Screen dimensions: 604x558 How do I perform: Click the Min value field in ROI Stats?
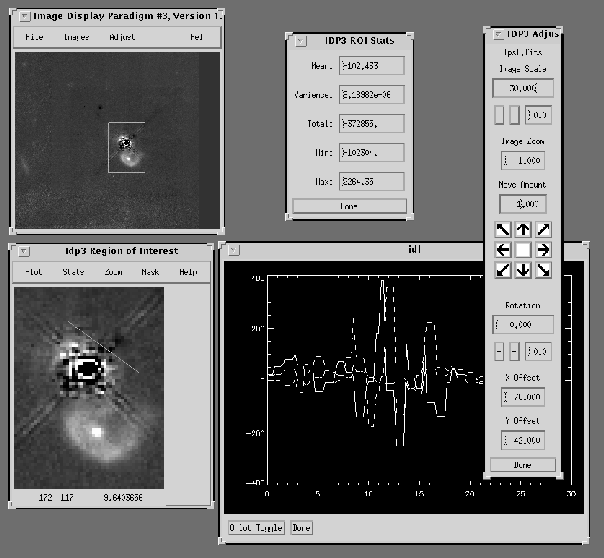(372, 152)
